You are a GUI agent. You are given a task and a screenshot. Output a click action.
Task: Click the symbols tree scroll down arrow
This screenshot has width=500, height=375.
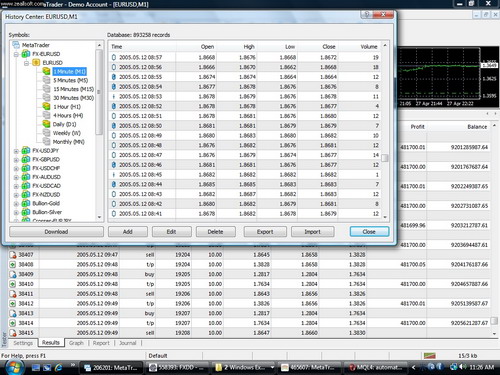pos(99,217)
